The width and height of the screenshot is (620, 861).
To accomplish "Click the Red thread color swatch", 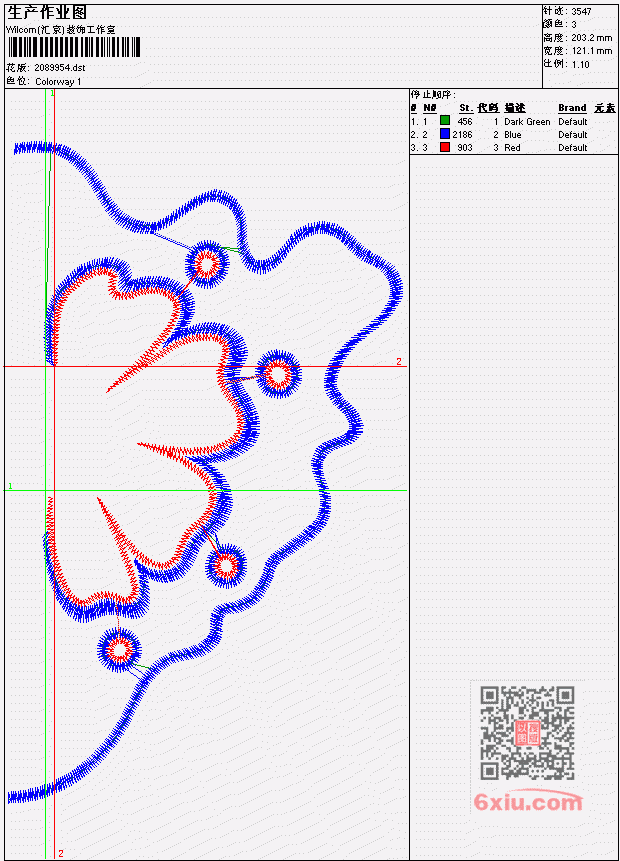I will 445,147.
